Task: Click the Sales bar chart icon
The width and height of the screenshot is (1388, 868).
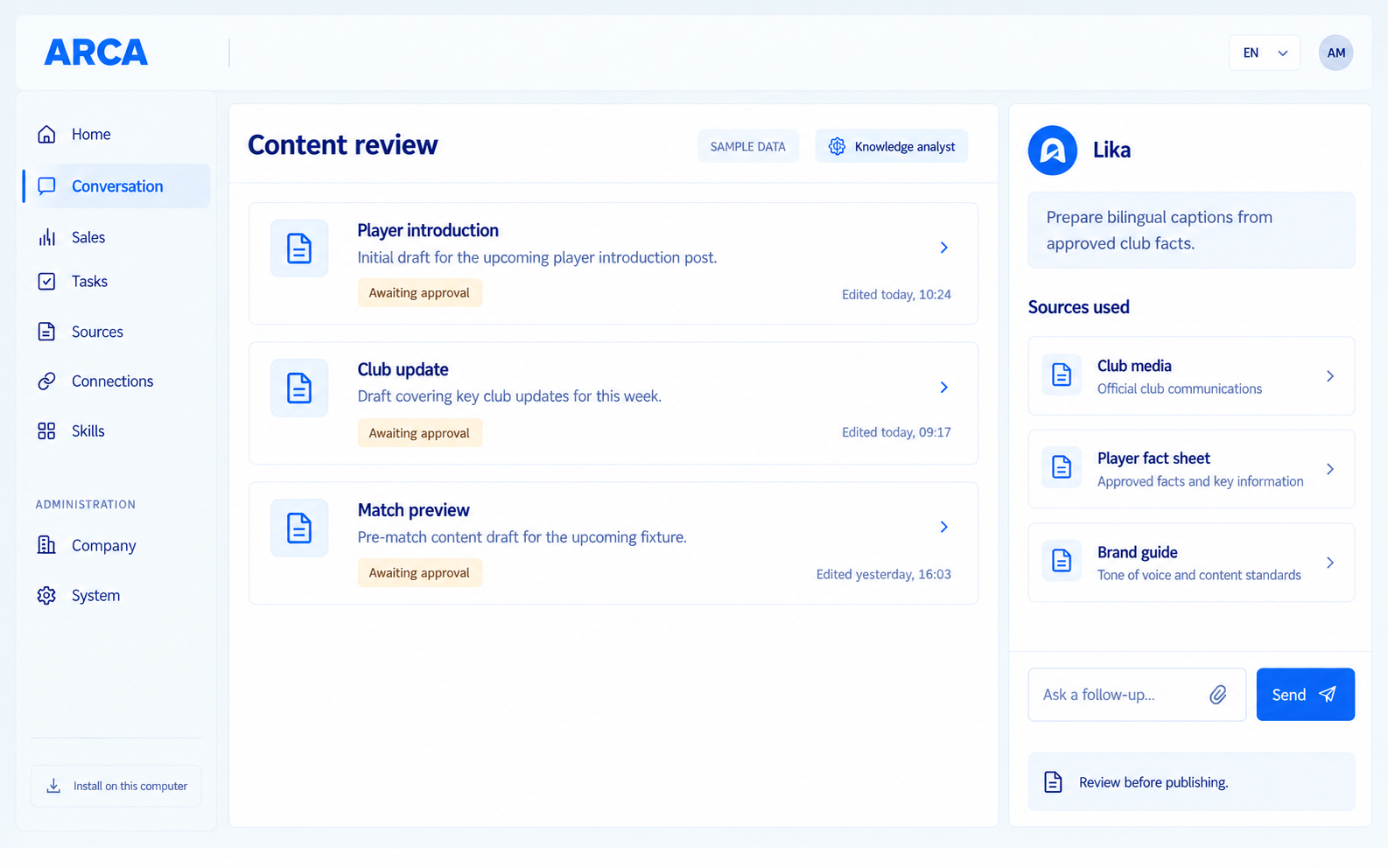Action: (46, 237)
